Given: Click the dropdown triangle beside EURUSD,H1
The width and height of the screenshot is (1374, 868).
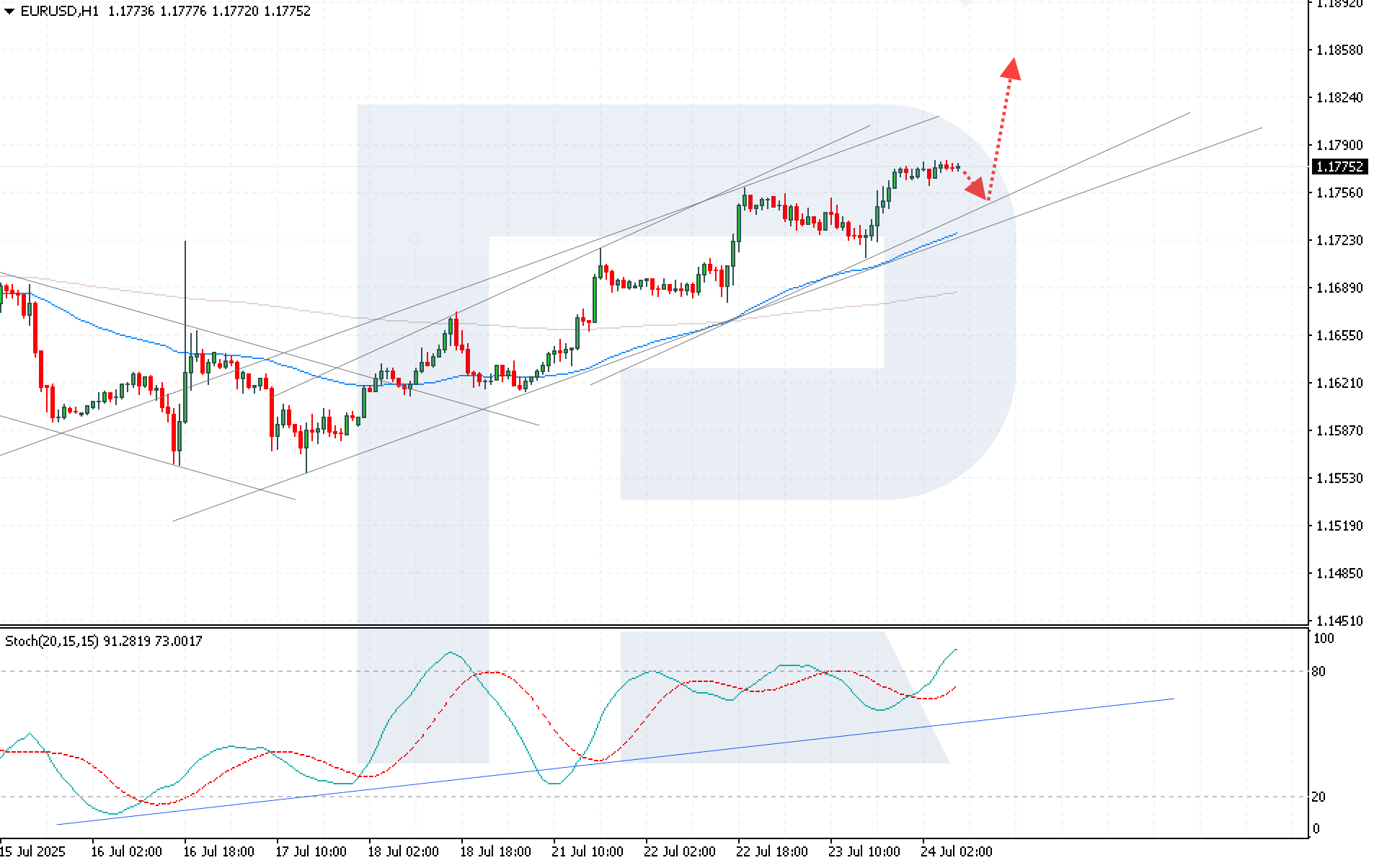Looking at the screenshot, I should 9,12.
